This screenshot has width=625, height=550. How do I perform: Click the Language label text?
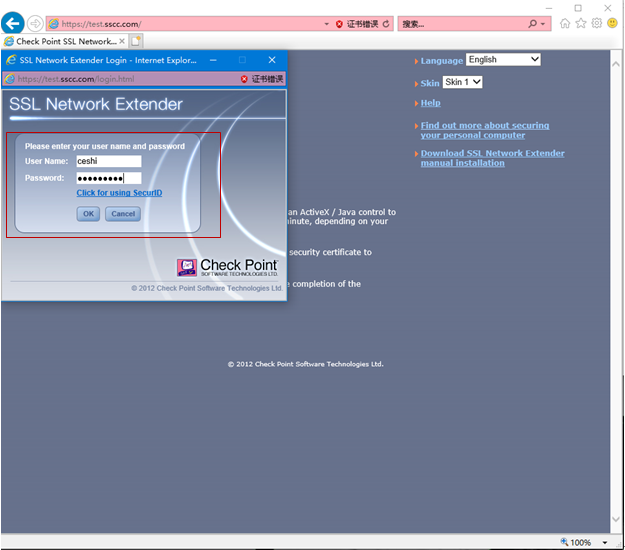[442, 61]
